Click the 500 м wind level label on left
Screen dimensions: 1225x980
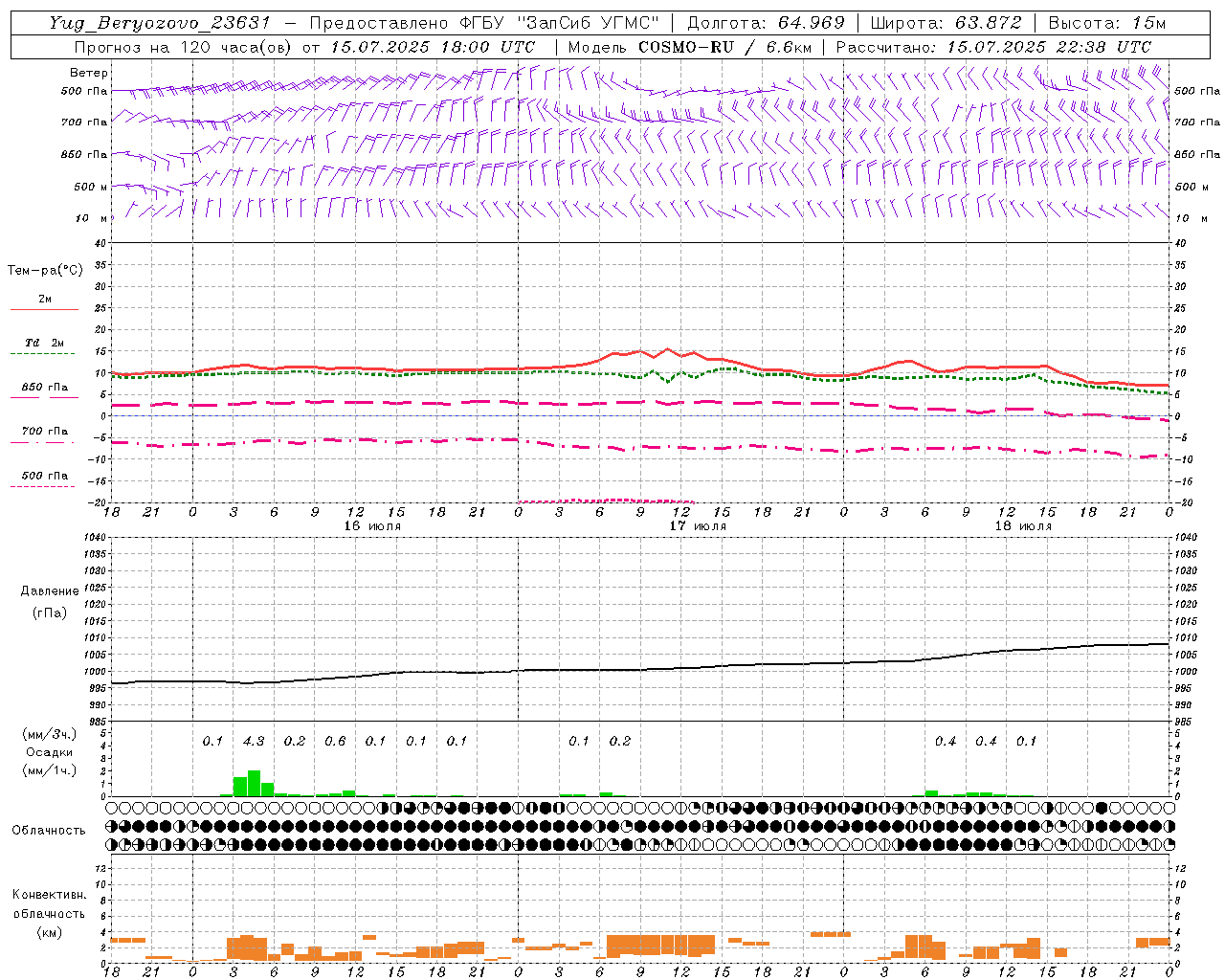[x=92, y=188]
